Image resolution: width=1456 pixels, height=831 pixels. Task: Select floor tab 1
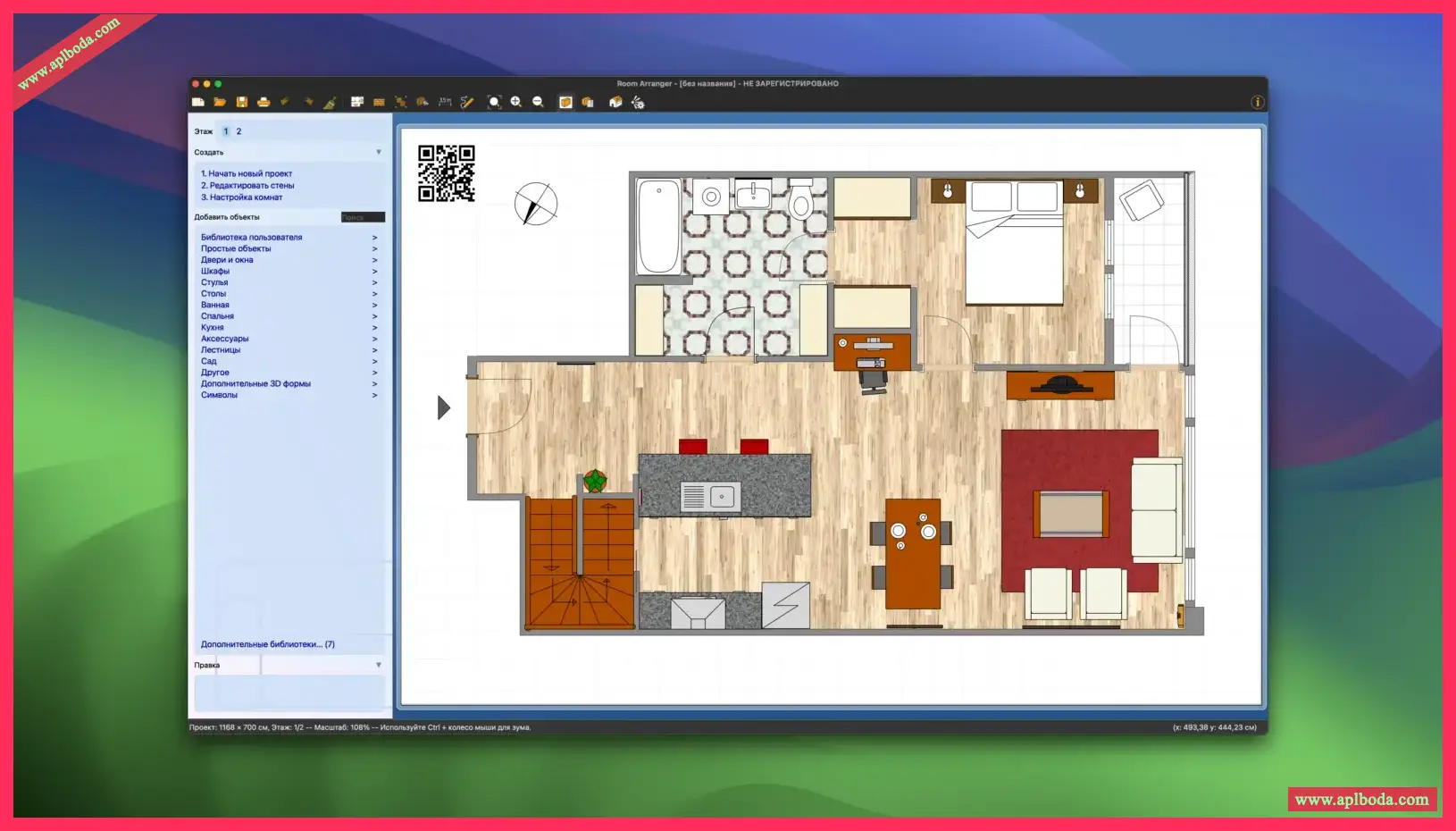226,131
